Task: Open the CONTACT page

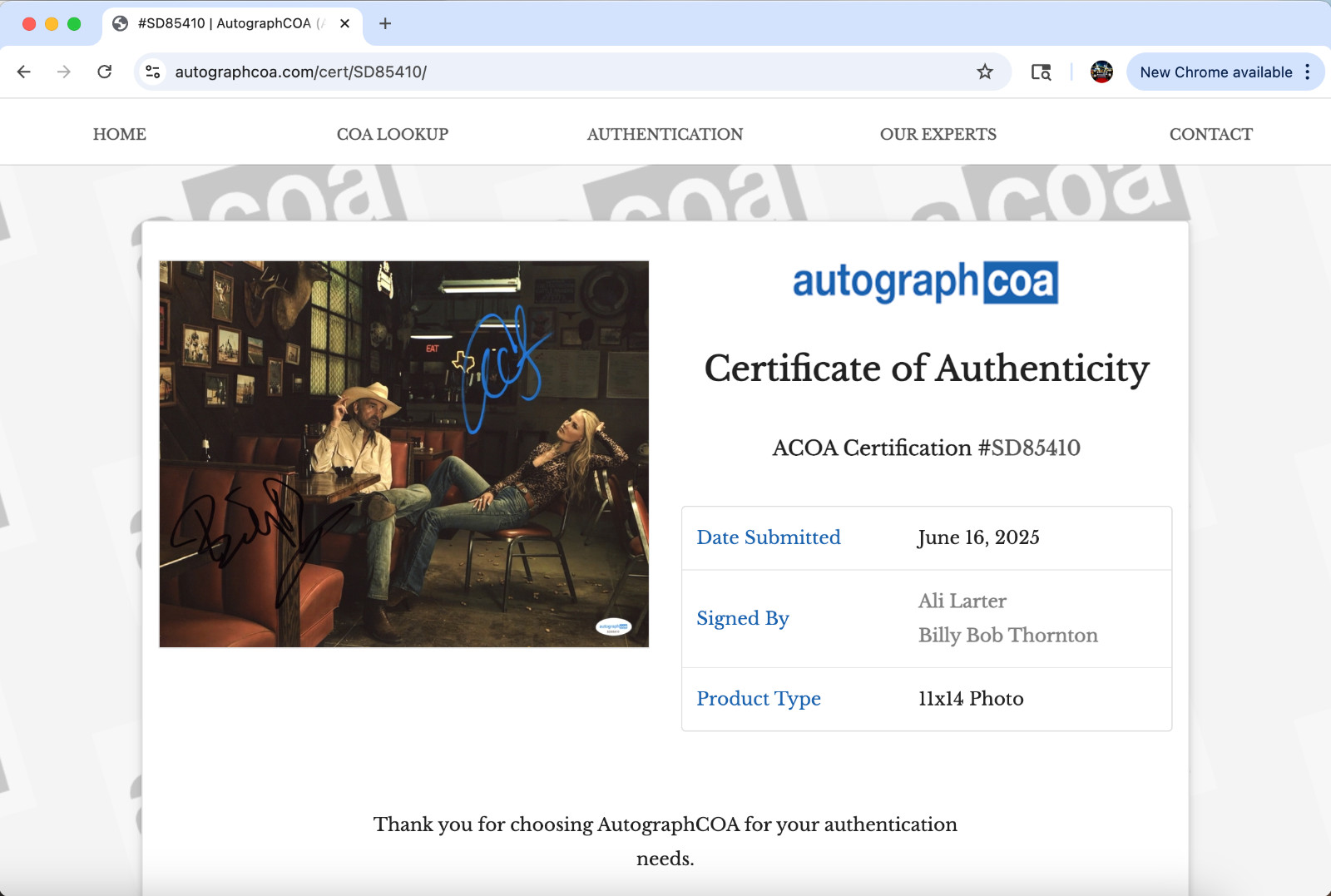Action: tap(1211, 134)
